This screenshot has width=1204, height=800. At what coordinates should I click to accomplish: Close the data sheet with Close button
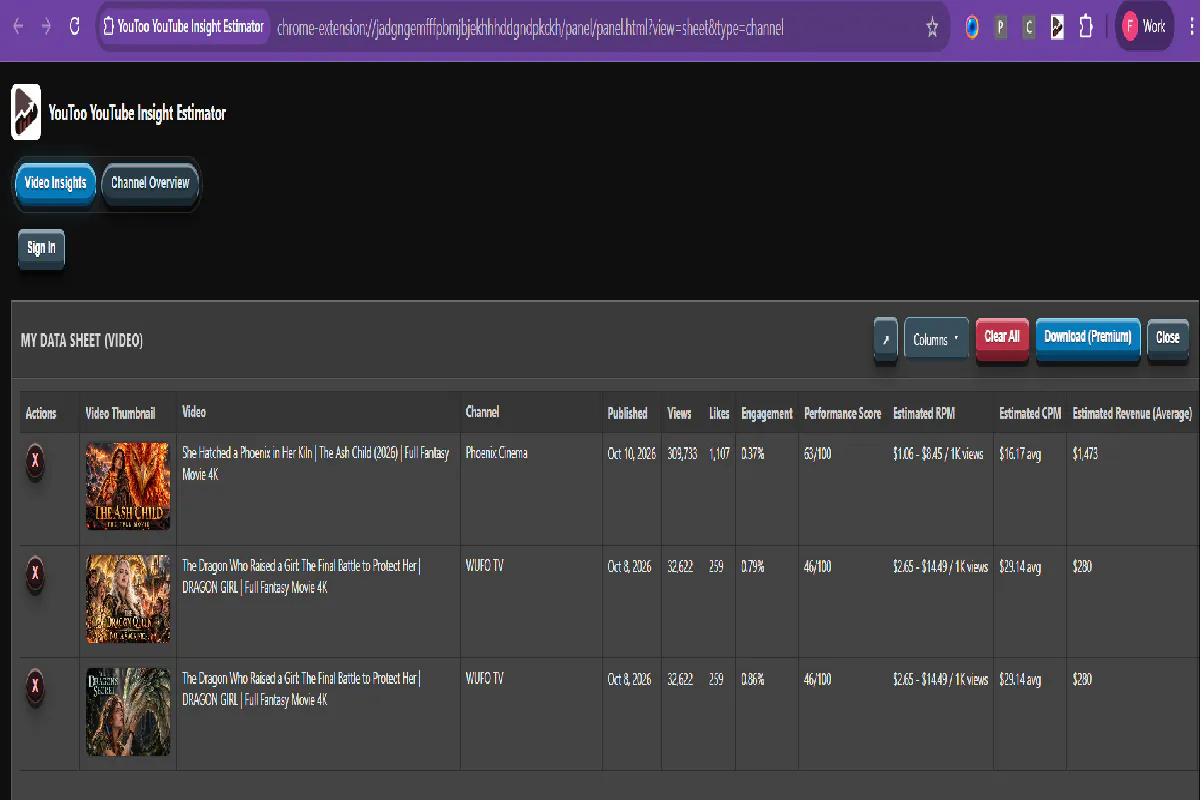[x=1168, y=338]
